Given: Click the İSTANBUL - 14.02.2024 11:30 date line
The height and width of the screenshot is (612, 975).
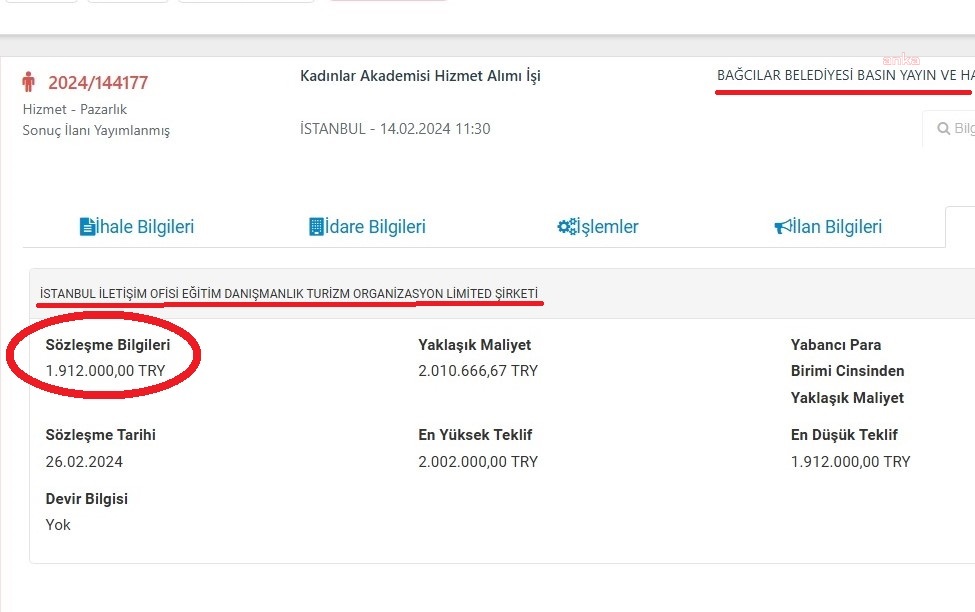Looking at the screenshot, I should (395, 129).
